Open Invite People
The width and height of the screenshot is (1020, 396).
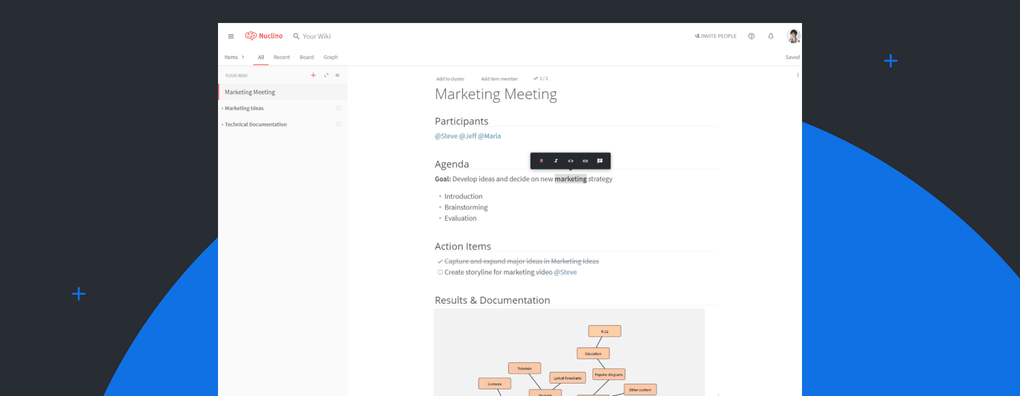(x=716, y=36)
